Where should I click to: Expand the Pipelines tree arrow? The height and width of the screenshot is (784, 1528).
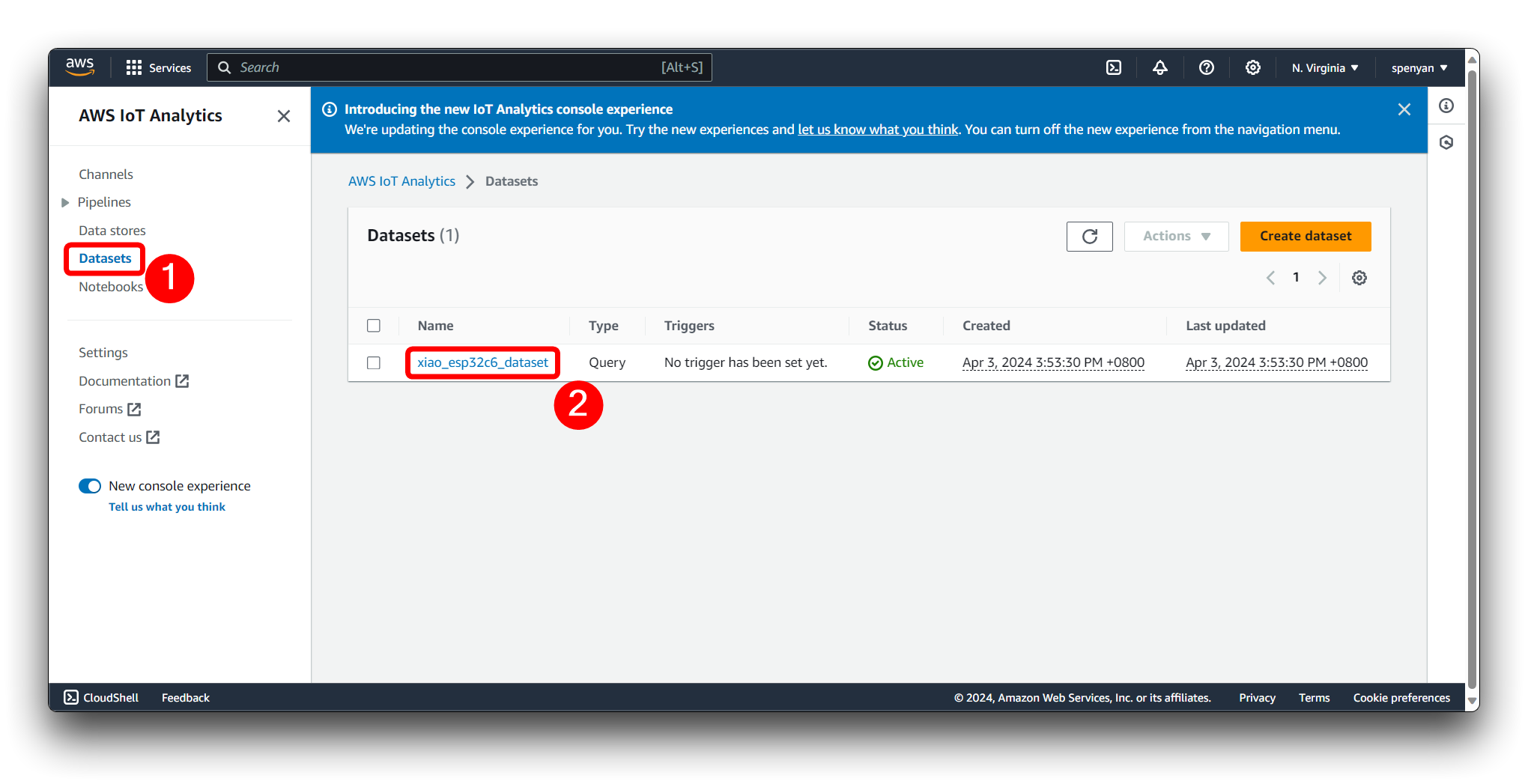(65, 202)
